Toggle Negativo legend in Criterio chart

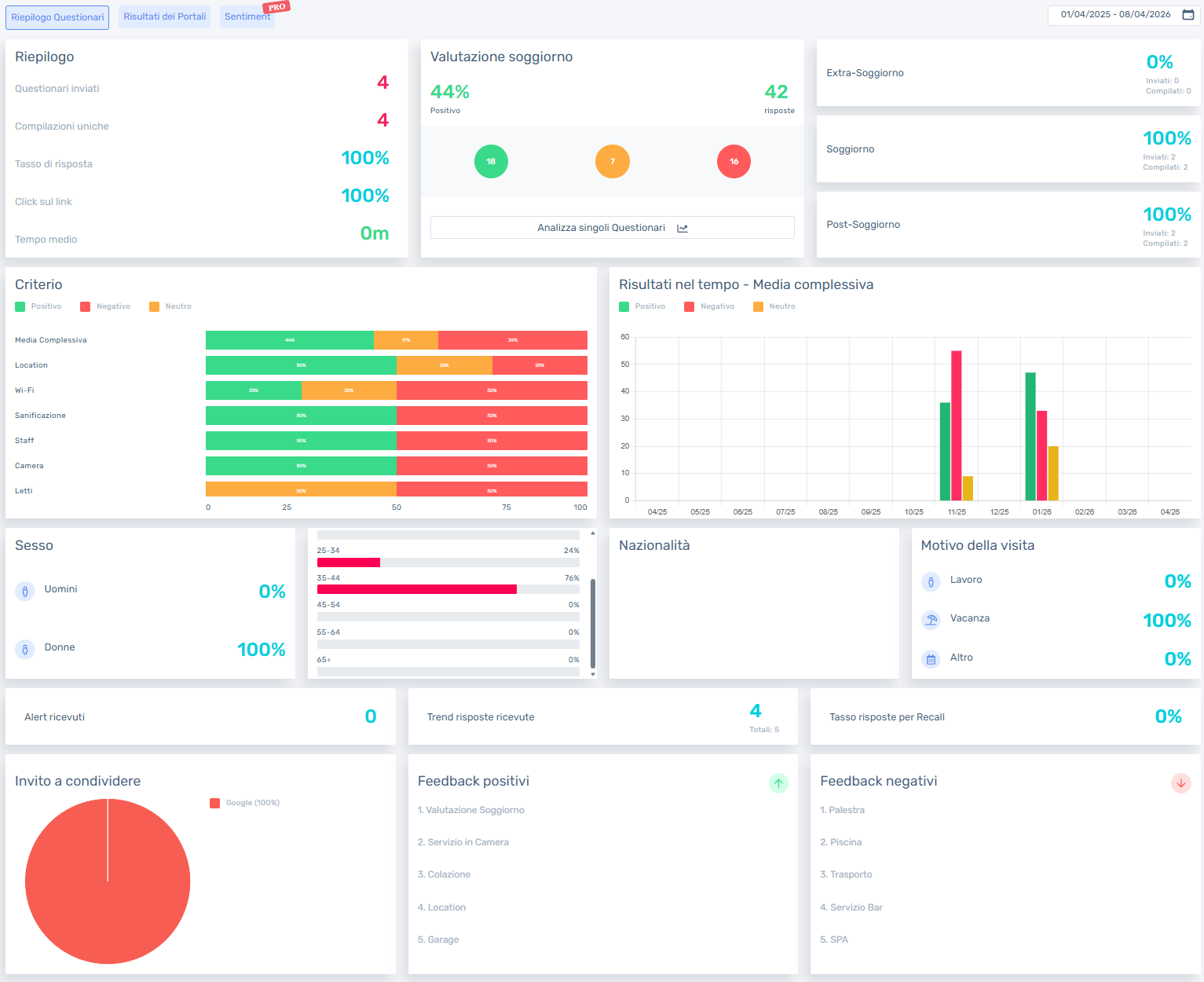point(105,306)
